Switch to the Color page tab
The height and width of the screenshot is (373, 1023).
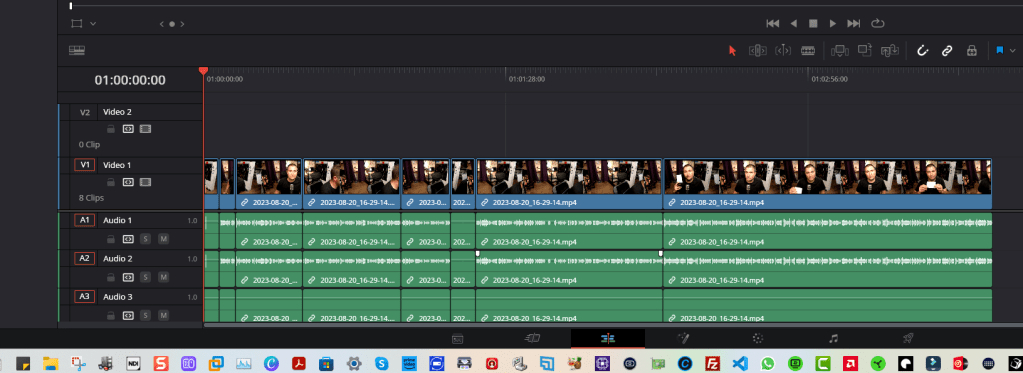click(x=757, y=338)
